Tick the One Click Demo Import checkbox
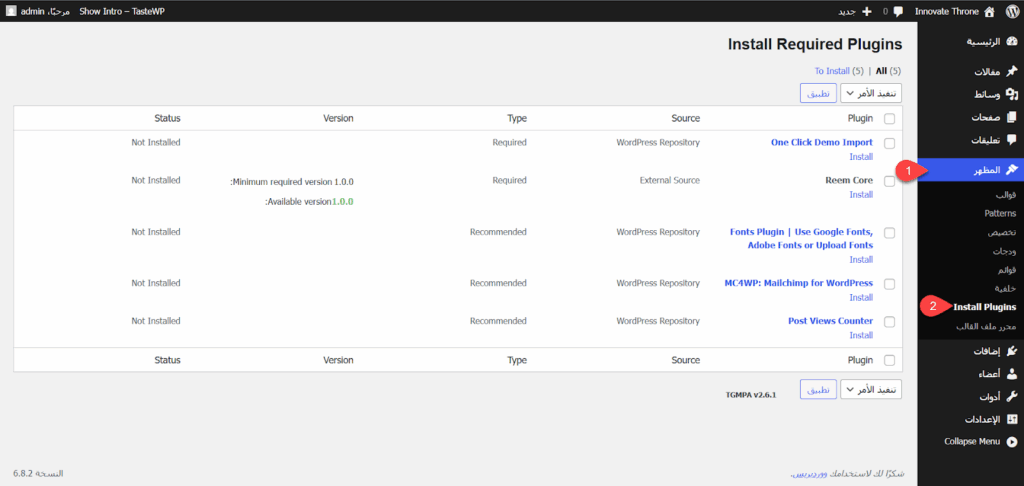Screen dimensions: 1024x486 [x=889, y=143]
